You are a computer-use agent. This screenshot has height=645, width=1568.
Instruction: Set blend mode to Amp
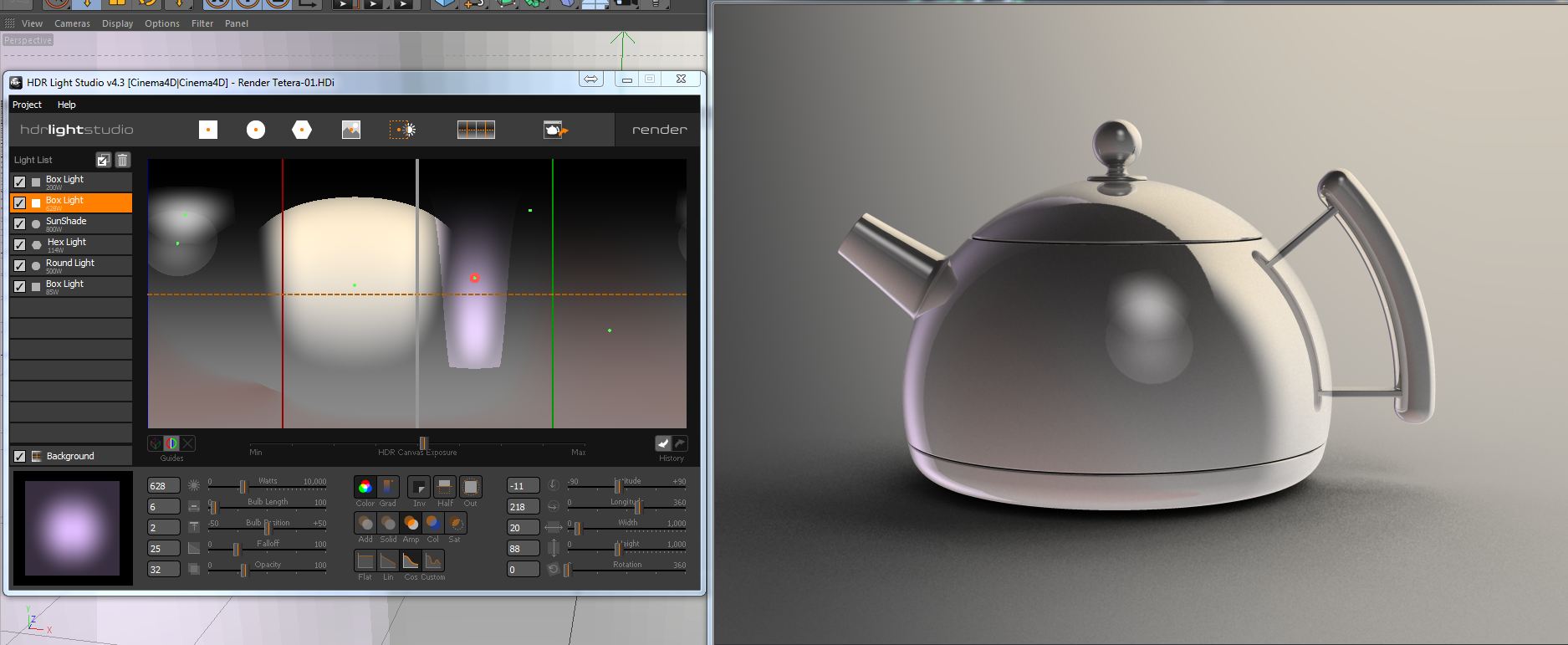click(x=411, y=524)
